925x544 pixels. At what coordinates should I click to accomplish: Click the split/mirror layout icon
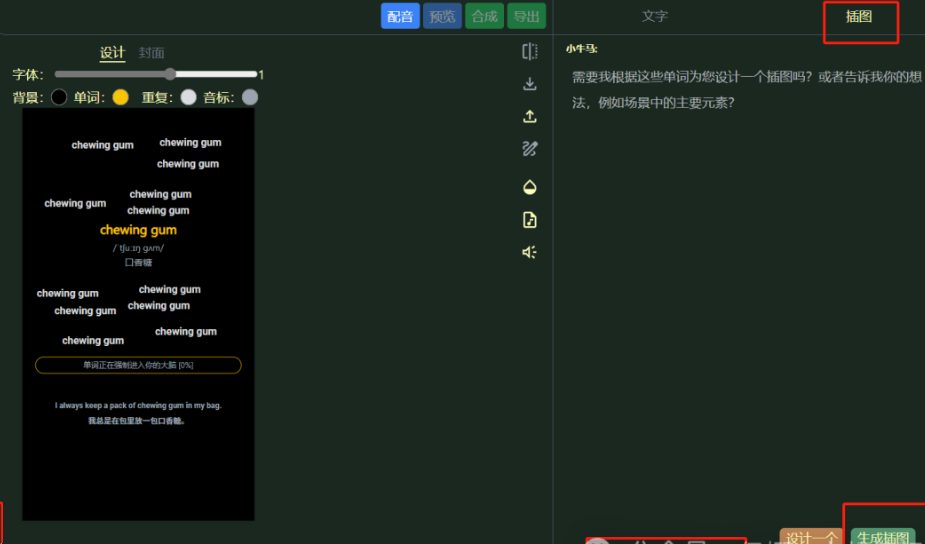tap(530, 51)
